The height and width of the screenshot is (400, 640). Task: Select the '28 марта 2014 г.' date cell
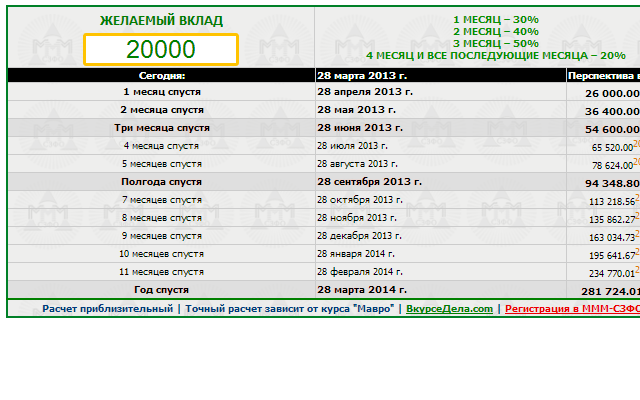point(362,289)
